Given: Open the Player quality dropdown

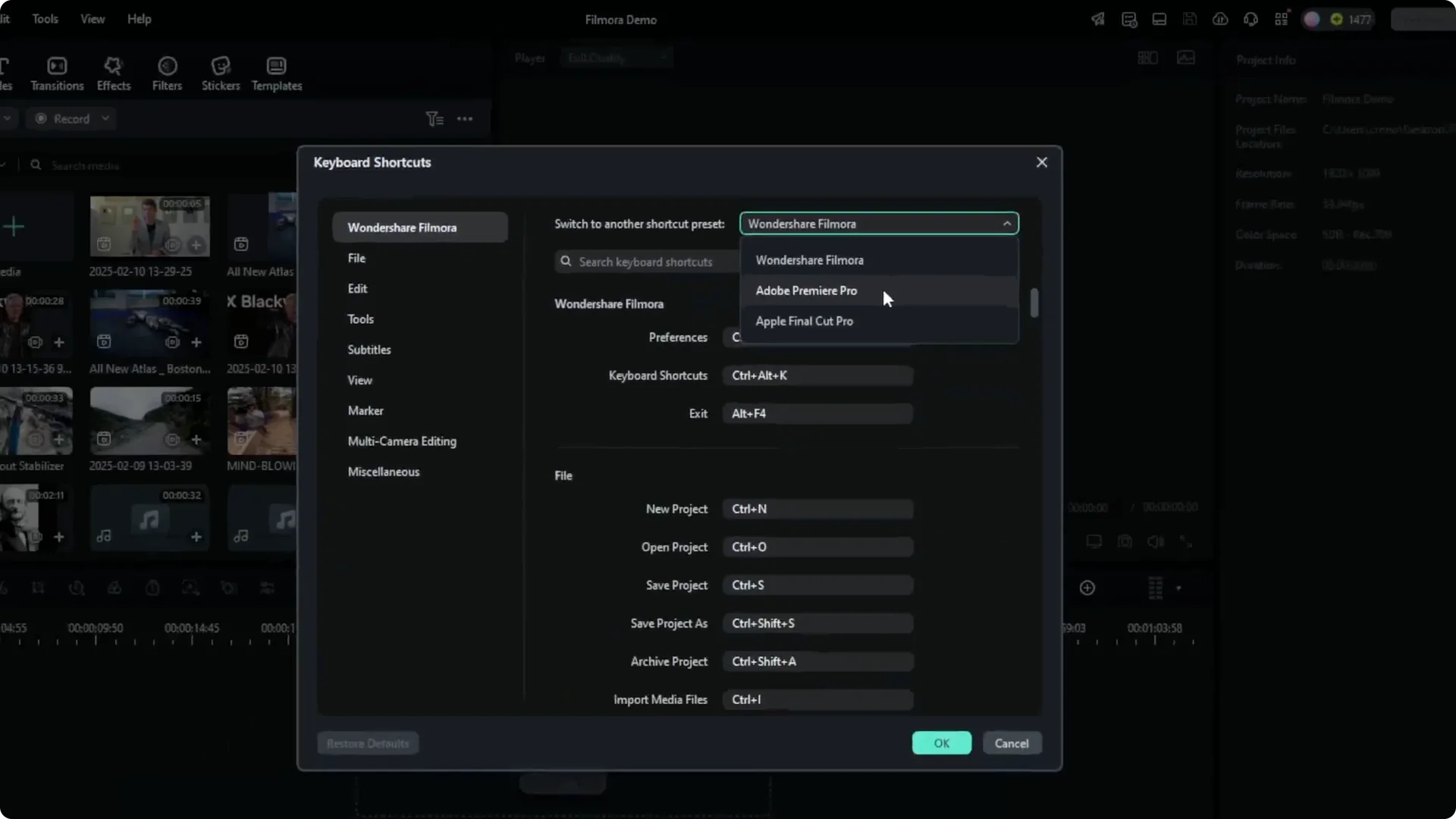Looking at the screenshot, I should [616, 57].
